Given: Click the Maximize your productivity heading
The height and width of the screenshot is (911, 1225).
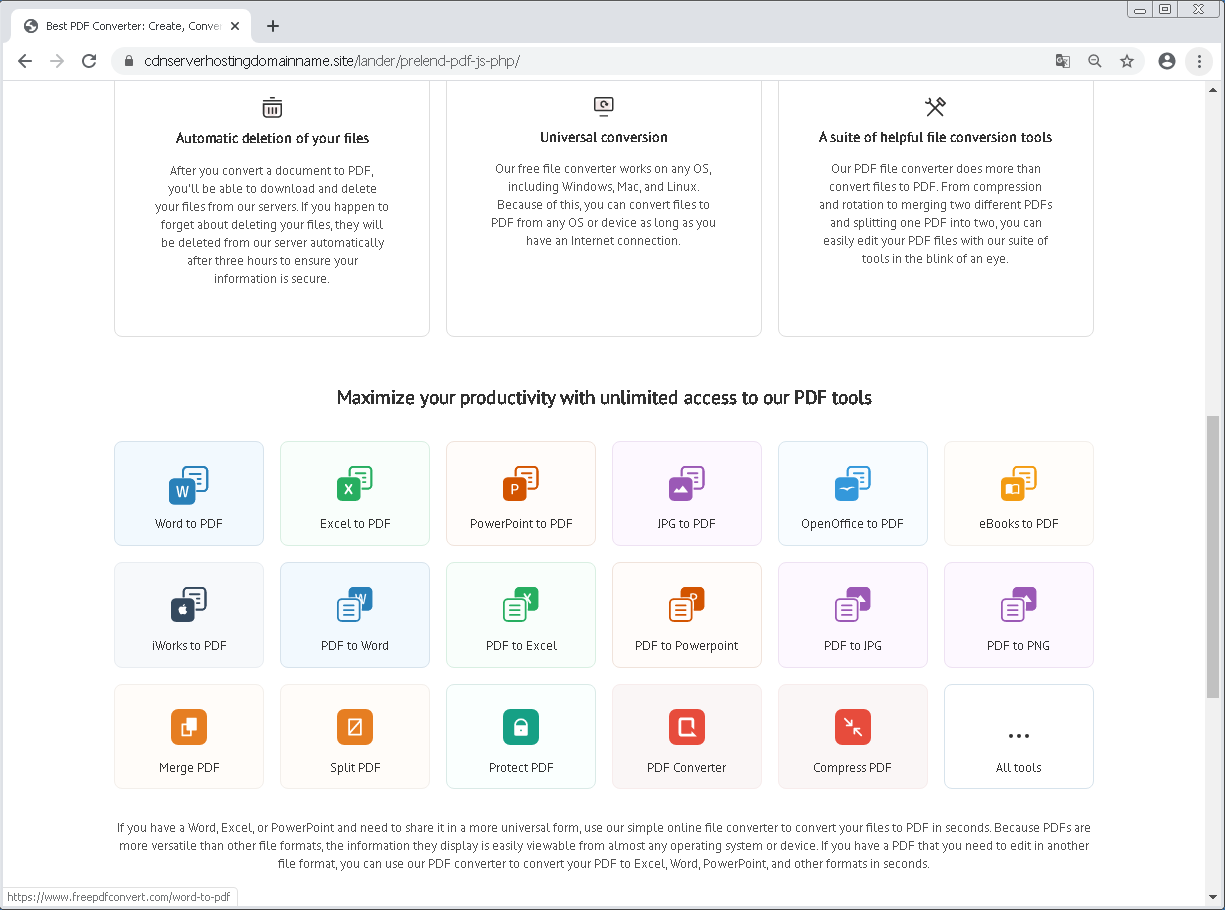Looking at the screenshot, I should pyautogui.click(x=604, y=398).
